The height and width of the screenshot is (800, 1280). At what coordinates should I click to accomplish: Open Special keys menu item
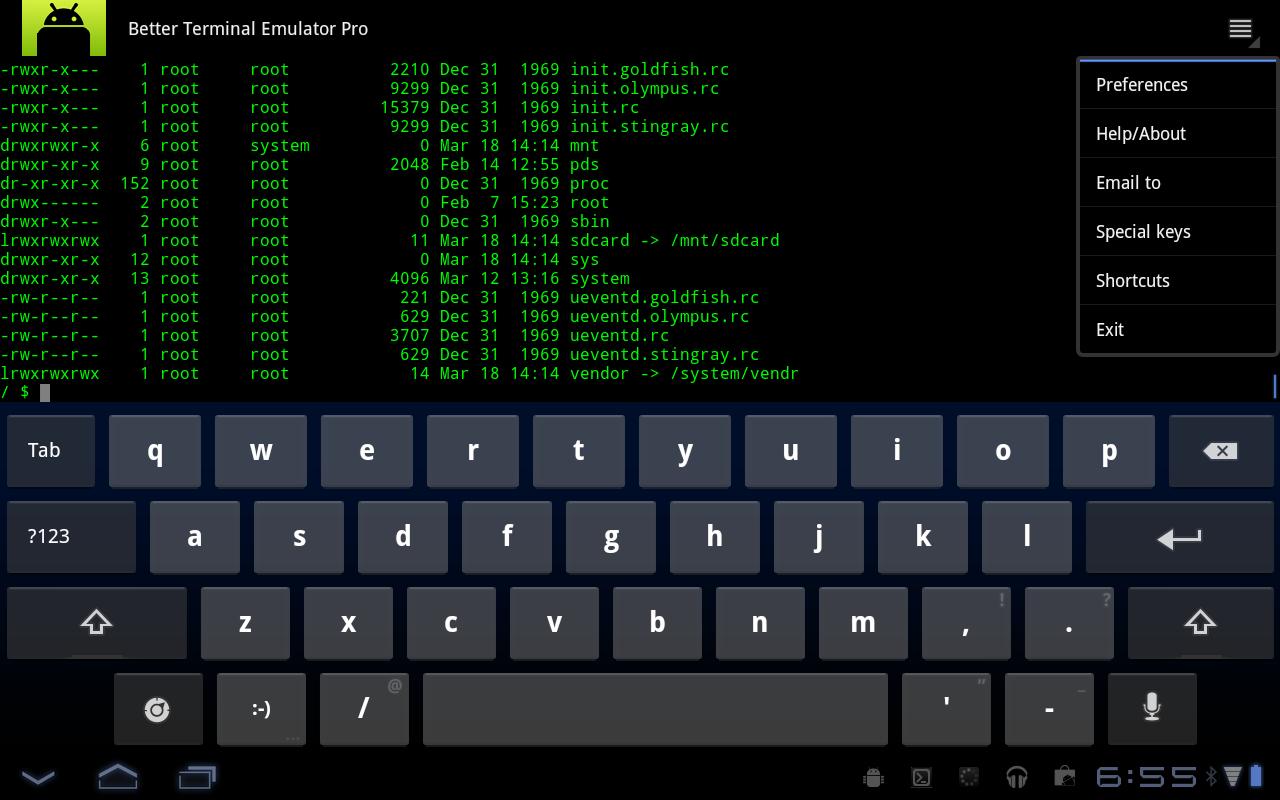click(x=1177, y=232)
